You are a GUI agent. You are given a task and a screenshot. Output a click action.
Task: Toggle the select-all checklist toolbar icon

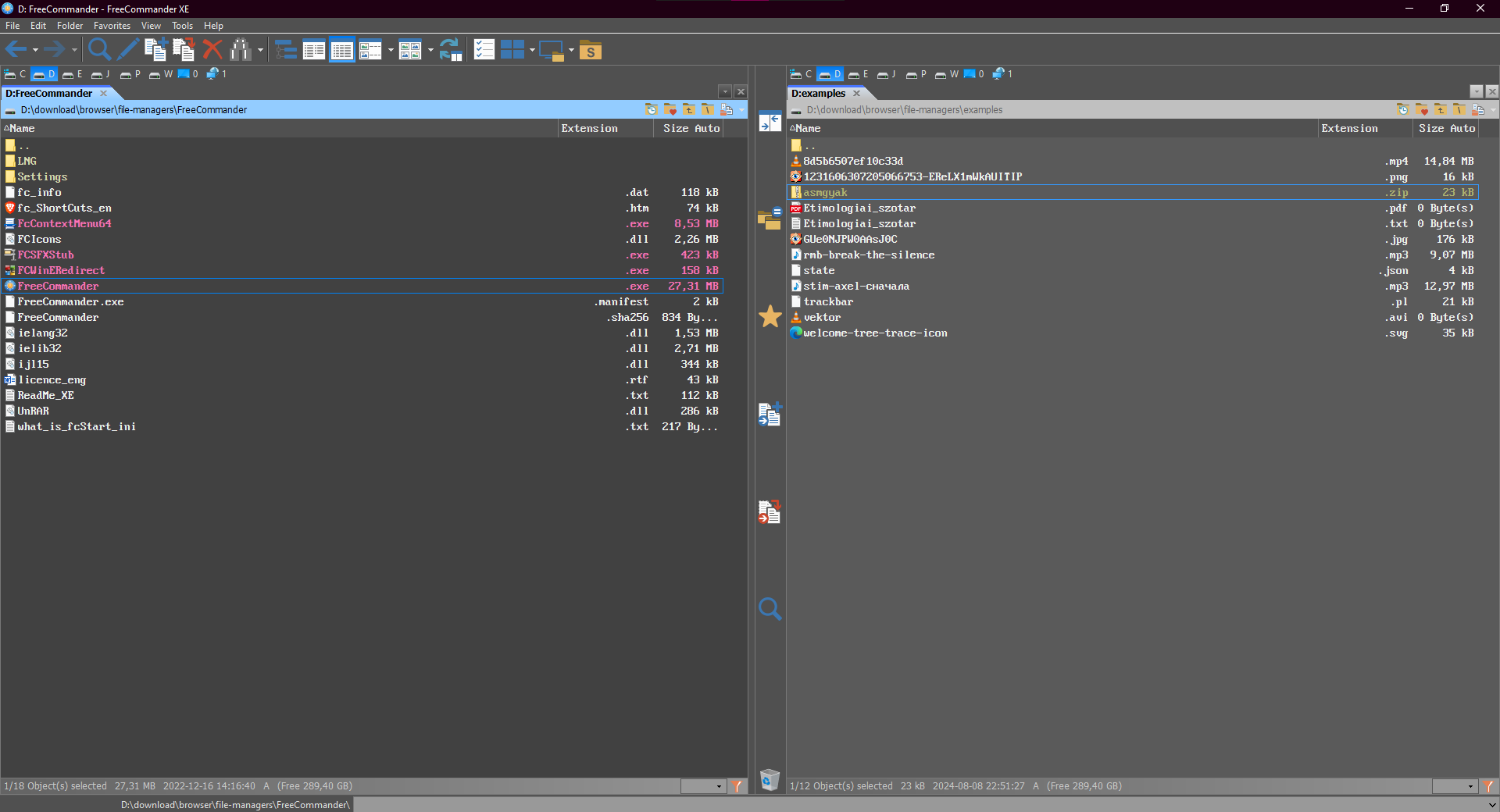click(484, 50)
